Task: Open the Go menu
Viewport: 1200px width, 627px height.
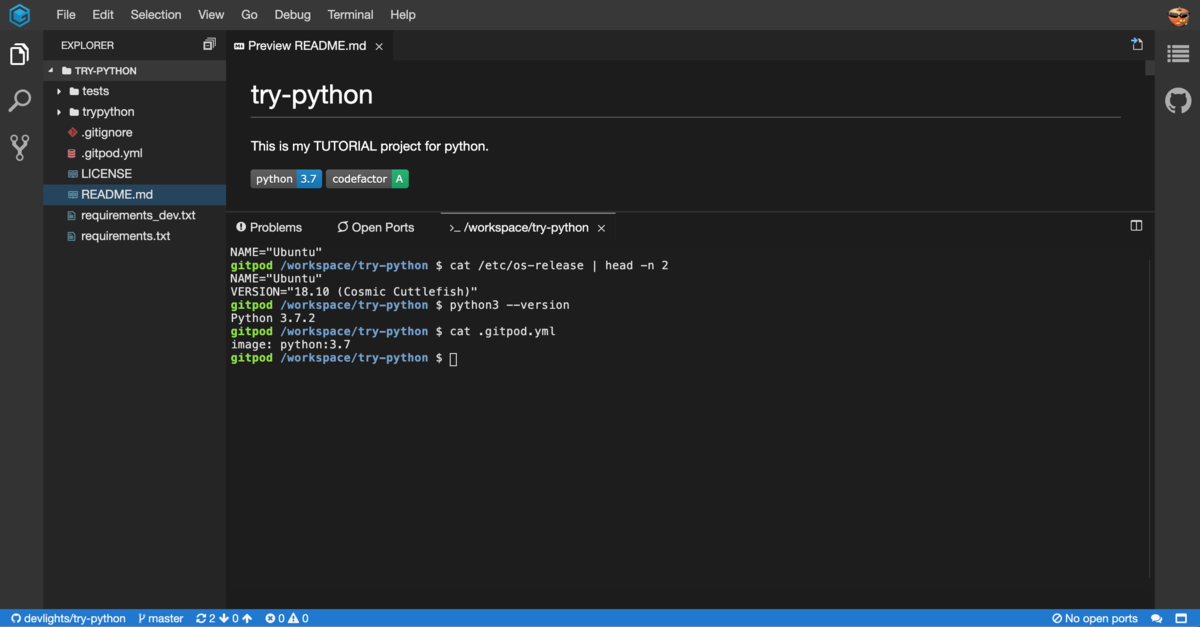Action: 249,15
